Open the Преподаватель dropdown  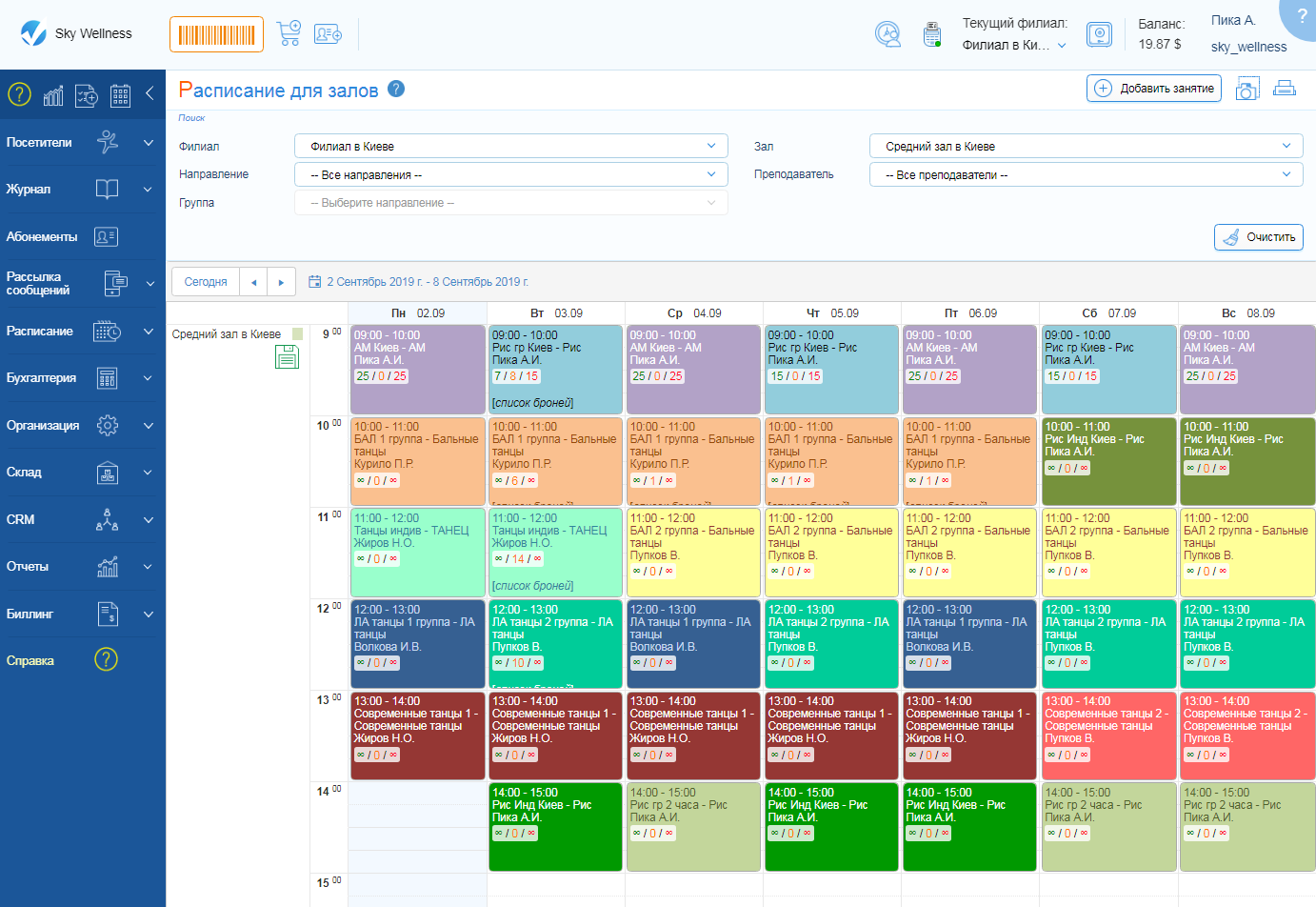click(x=1086, y=175)
